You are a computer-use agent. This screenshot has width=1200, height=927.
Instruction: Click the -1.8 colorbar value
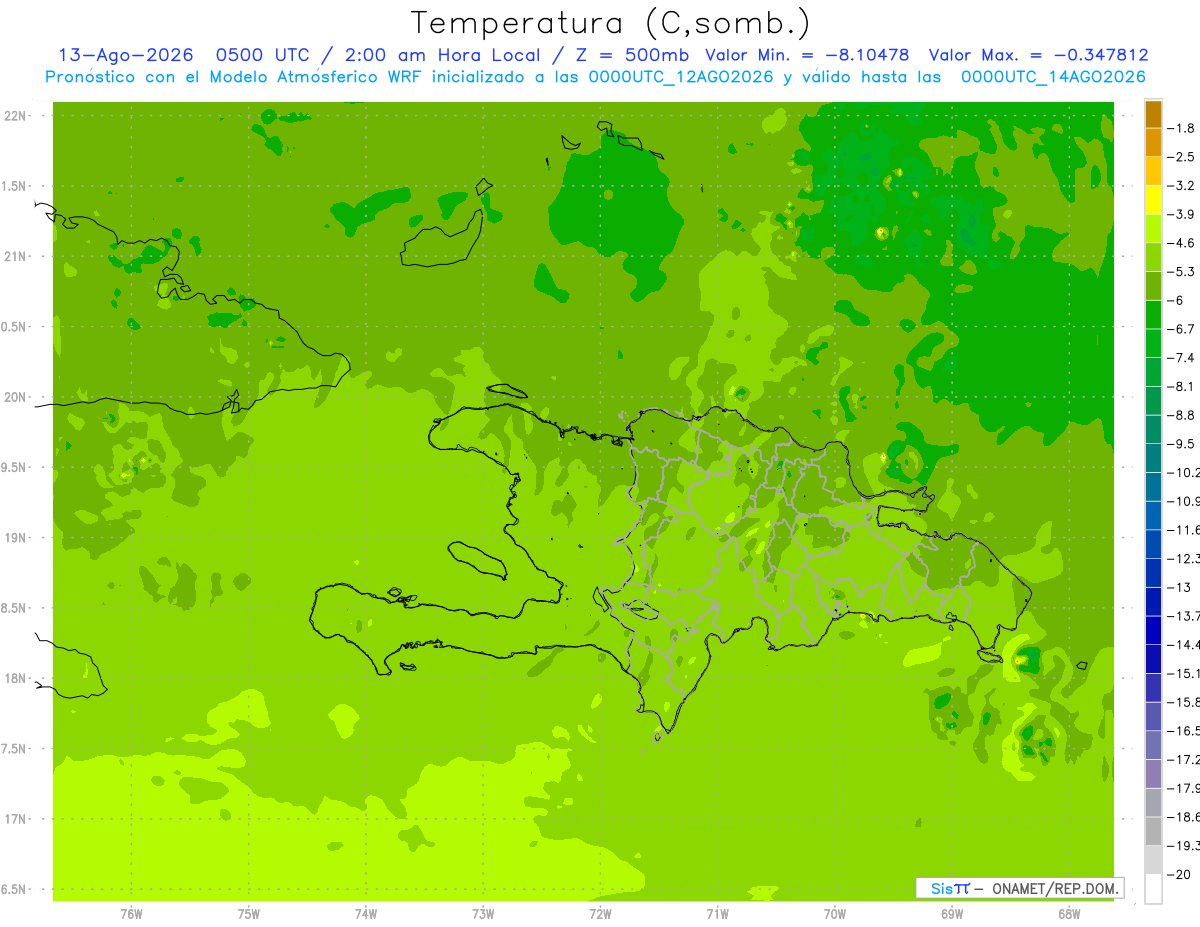[1181, 128]
